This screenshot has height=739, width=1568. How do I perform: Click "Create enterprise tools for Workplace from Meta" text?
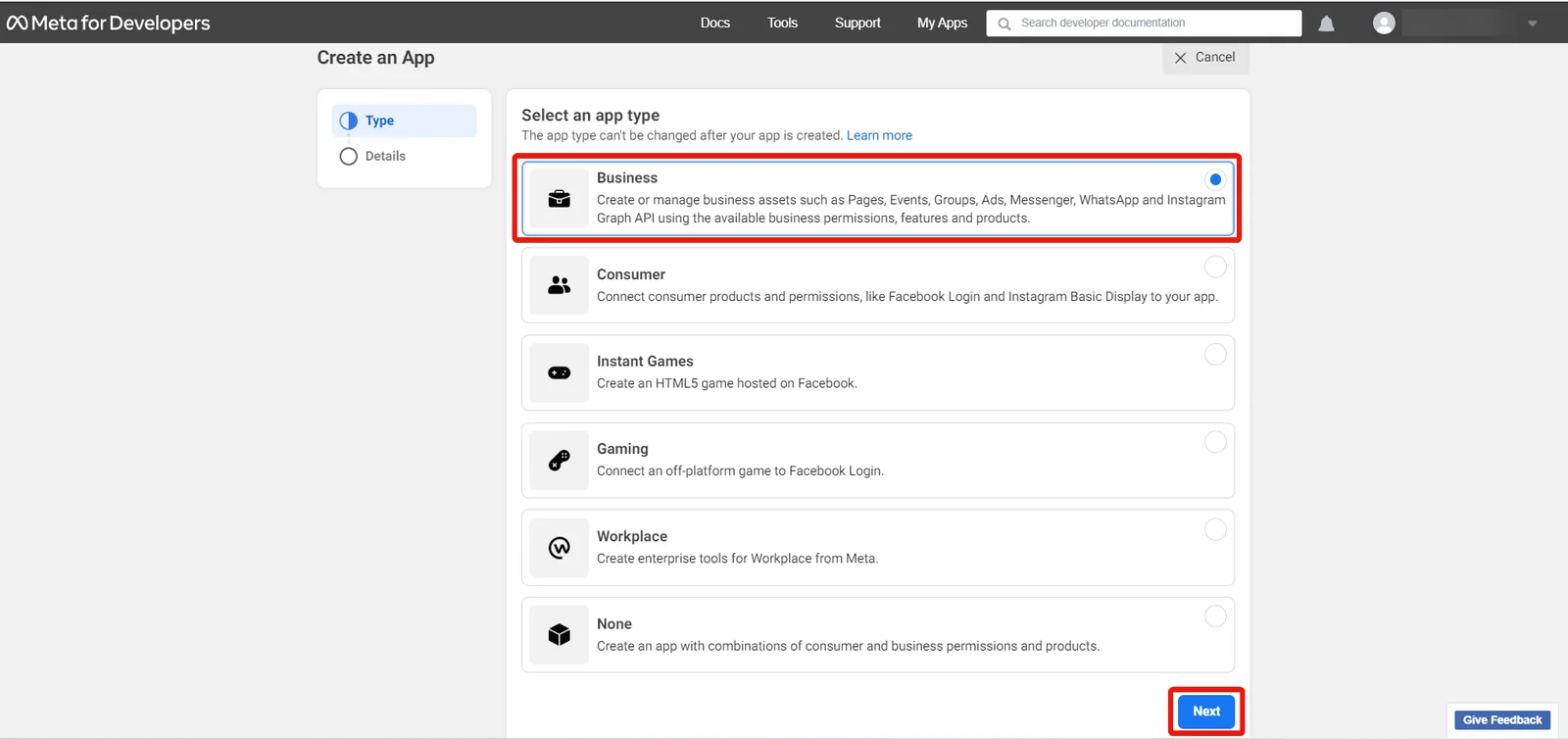tap(737, 559)
